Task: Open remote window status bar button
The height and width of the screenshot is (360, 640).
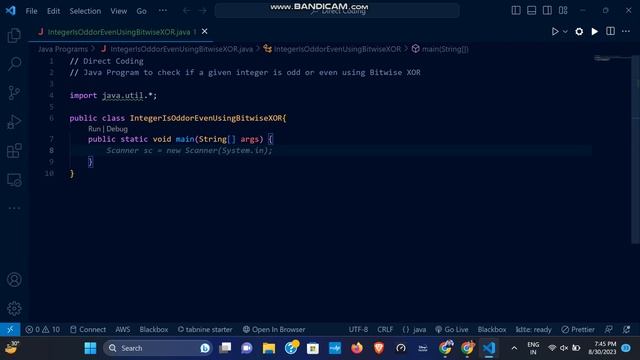Action: pos(10,329)
